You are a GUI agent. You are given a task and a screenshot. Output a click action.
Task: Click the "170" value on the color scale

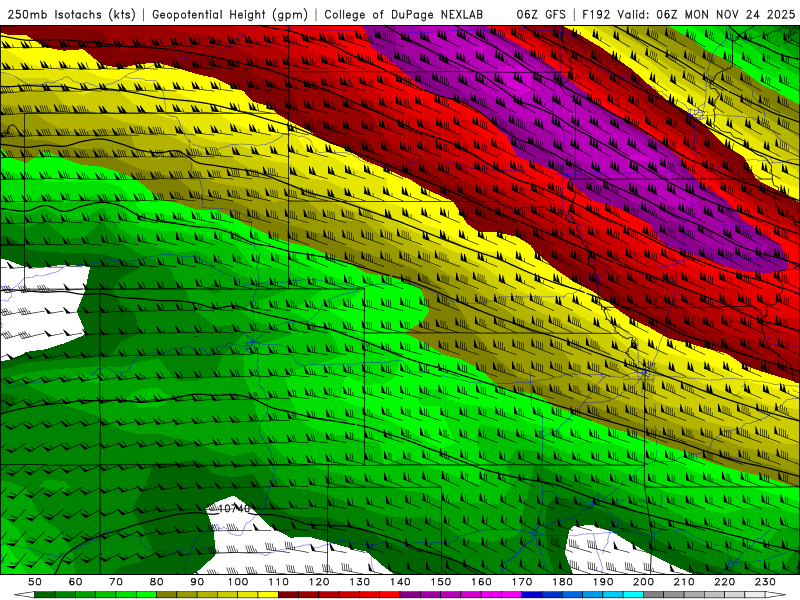521,582
